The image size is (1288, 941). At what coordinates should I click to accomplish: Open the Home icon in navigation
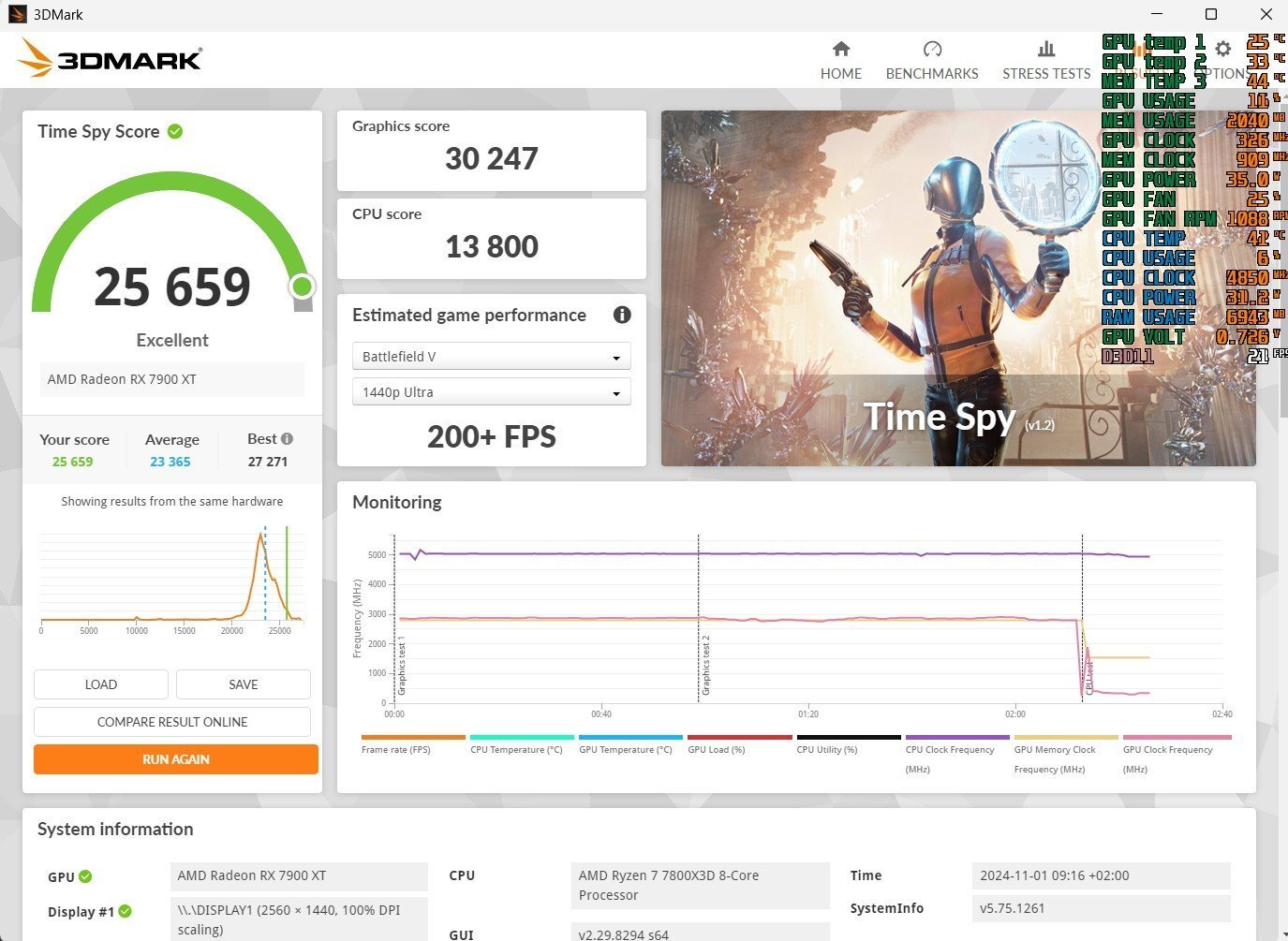841,49
